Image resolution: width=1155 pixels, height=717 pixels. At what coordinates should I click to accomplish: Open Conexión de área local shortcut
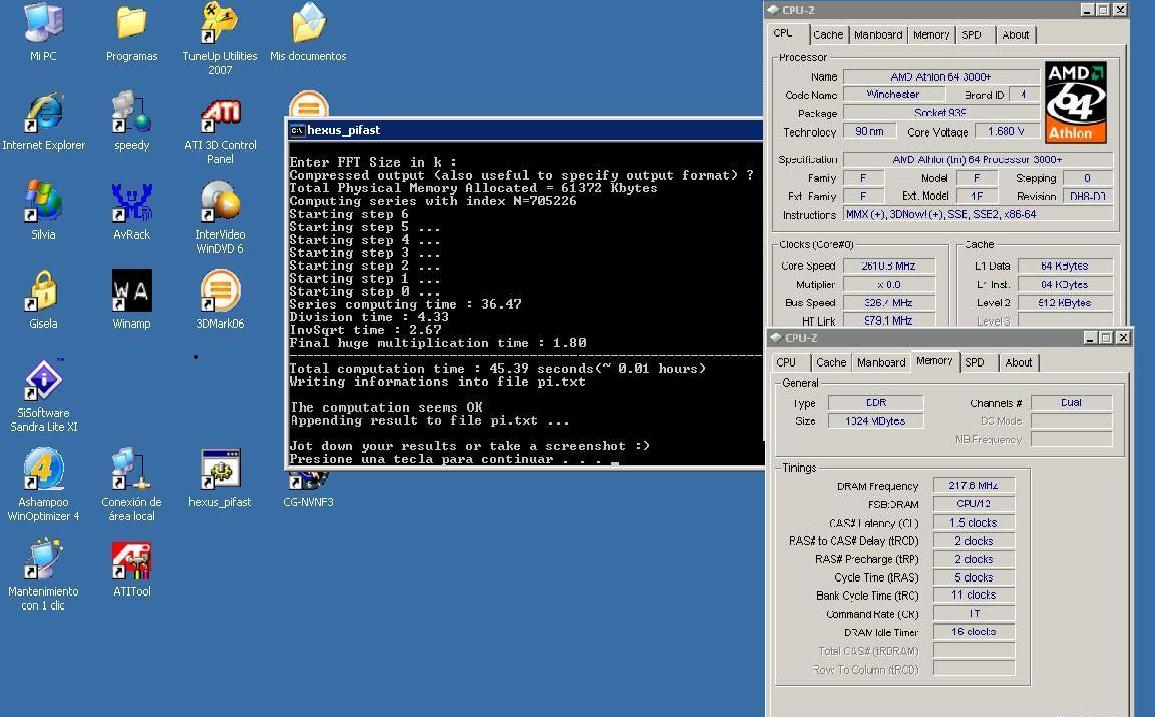point(131,485)
